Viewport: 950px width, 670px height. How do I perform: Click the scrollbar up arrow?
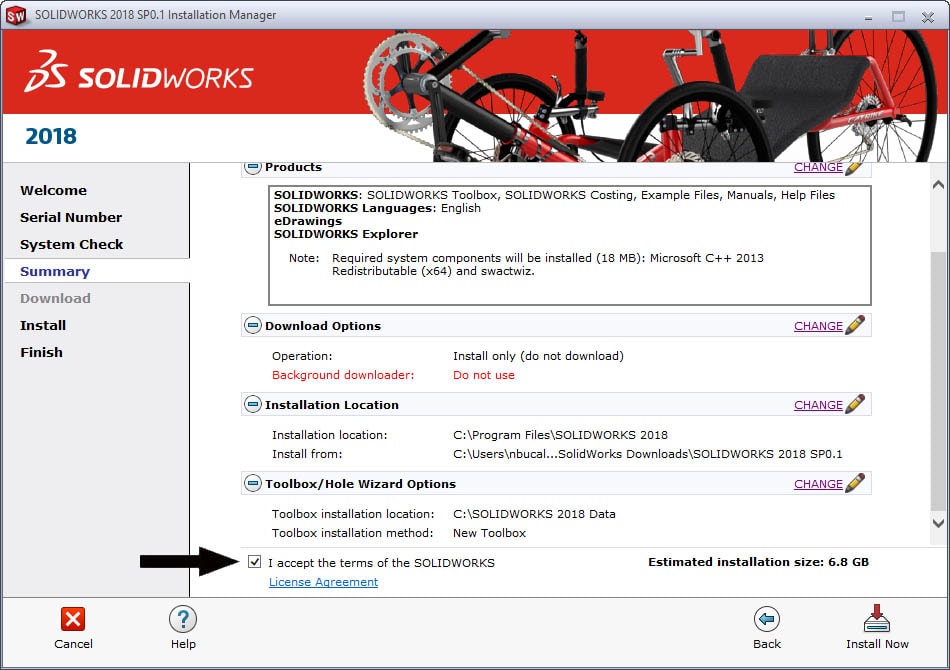938,185
